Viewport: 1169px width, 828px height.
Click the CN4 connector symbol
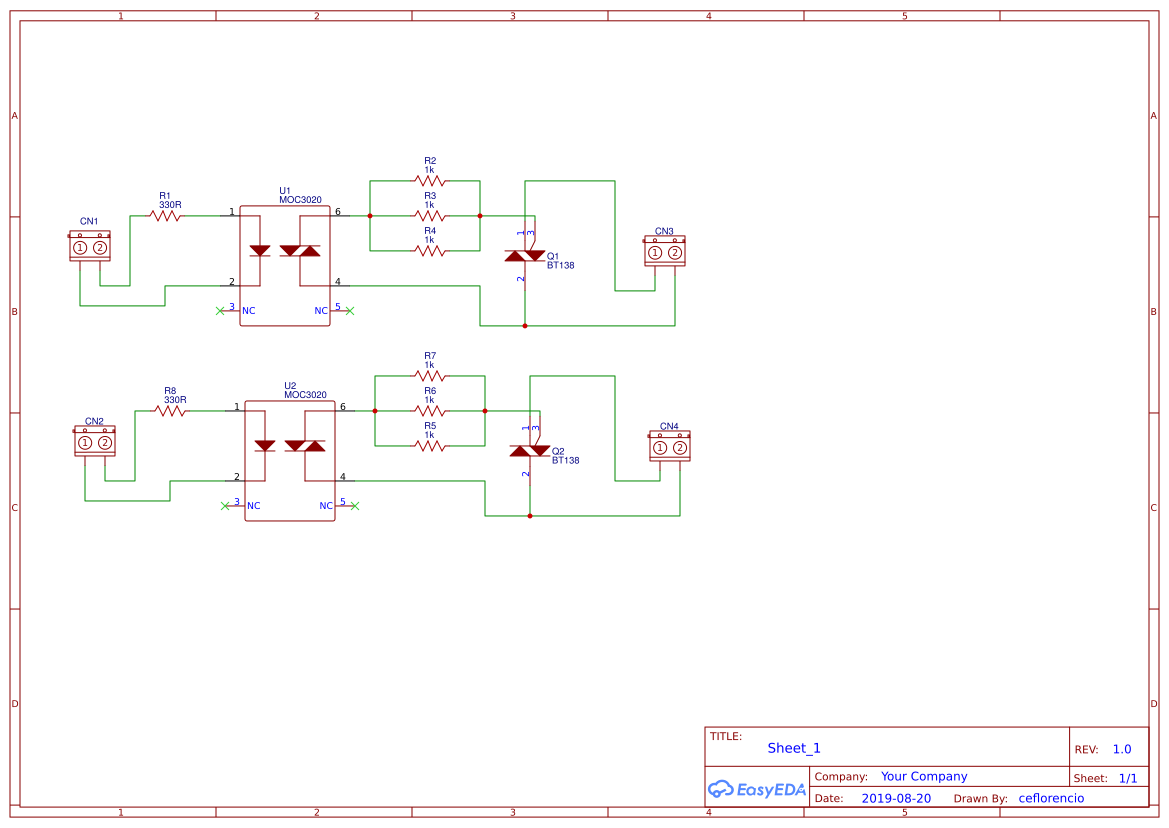[x=668, y=447]
